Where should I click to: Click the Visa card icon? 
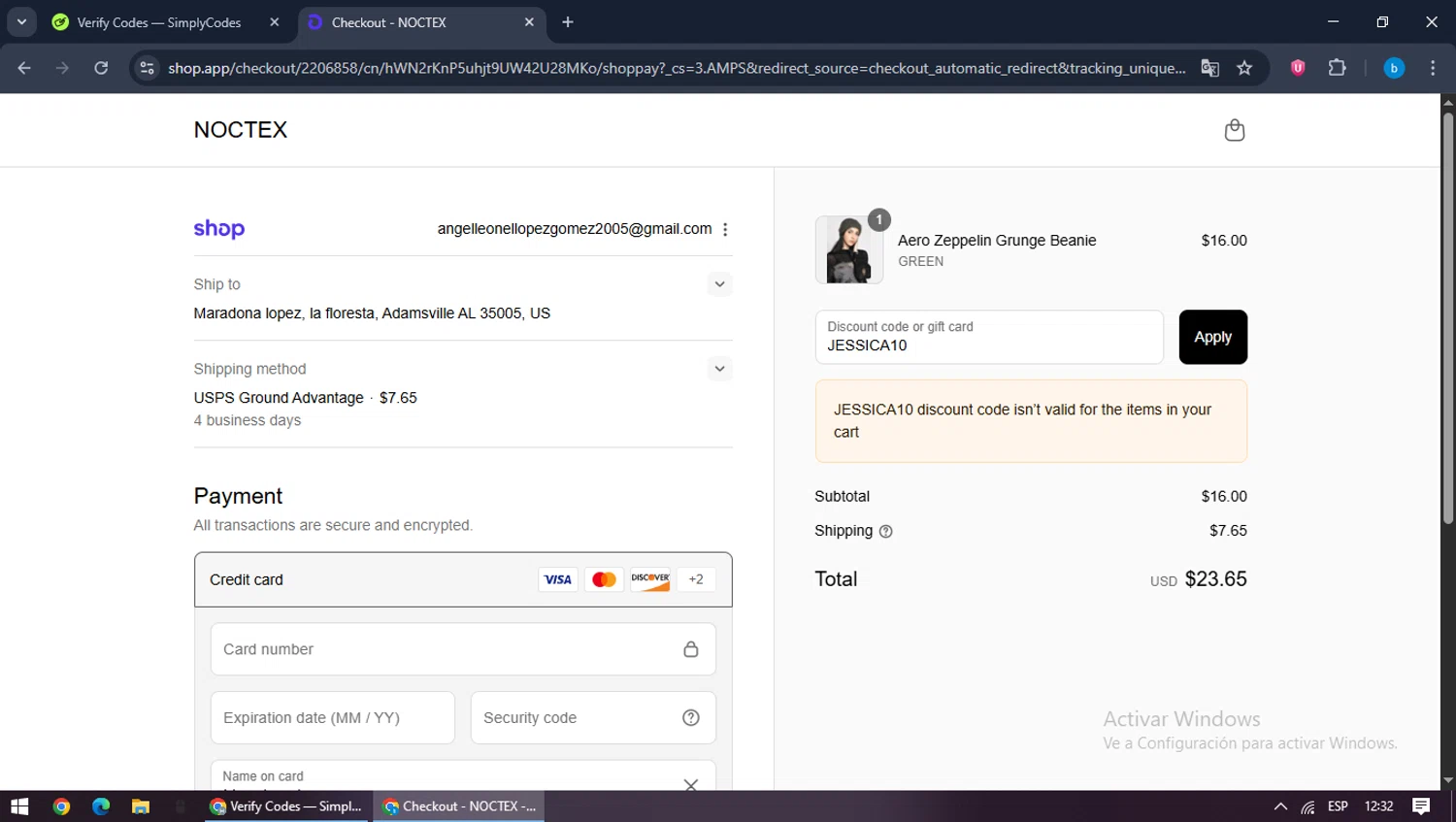(x=557, y=579)
